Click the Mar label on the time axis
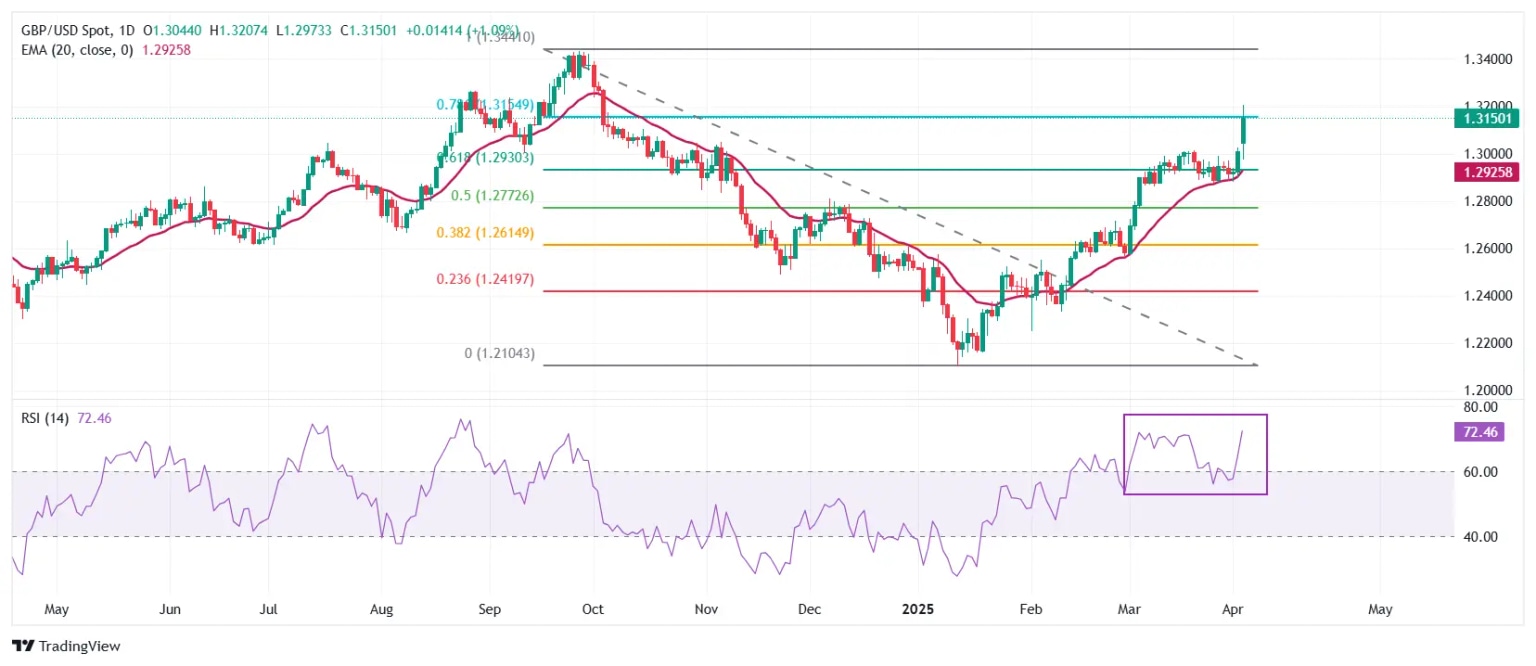This screenshot has height=666, width=1536. (1129, 609)
